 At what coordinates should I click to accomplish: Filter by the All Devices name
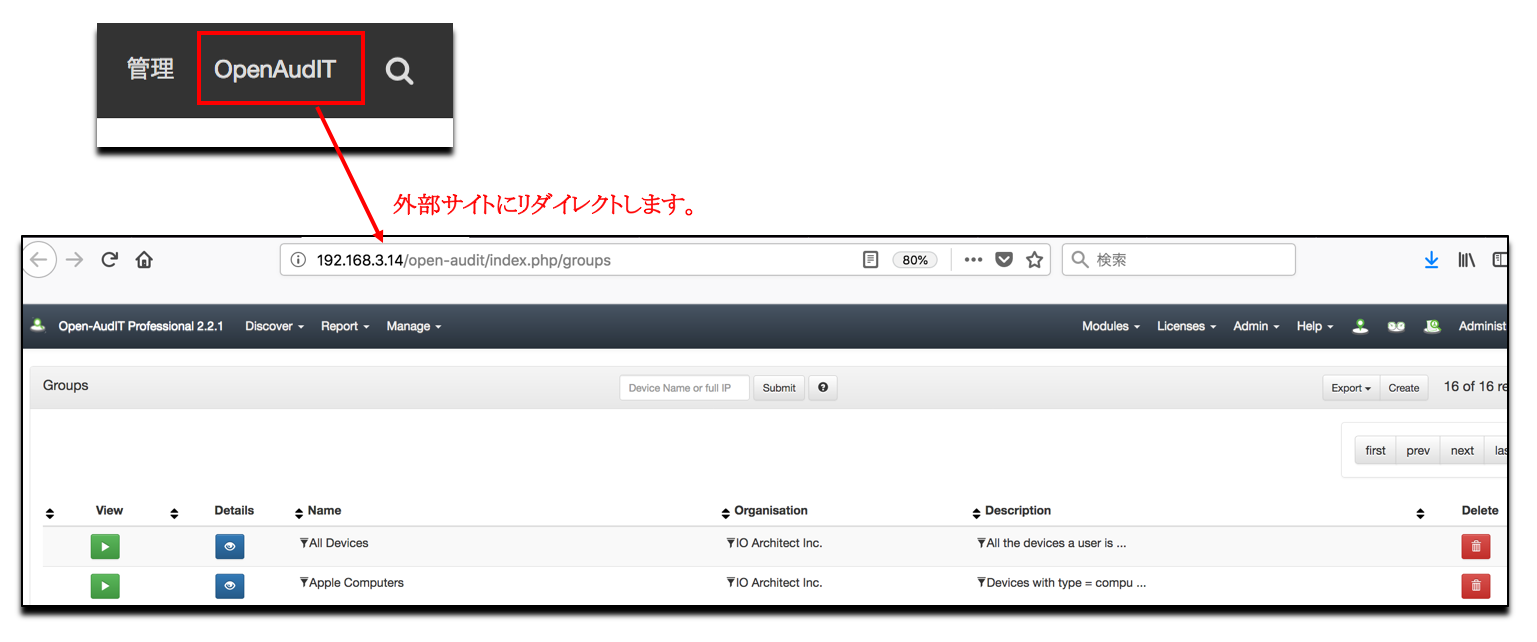pyautogui.click(x=304, y=543)
